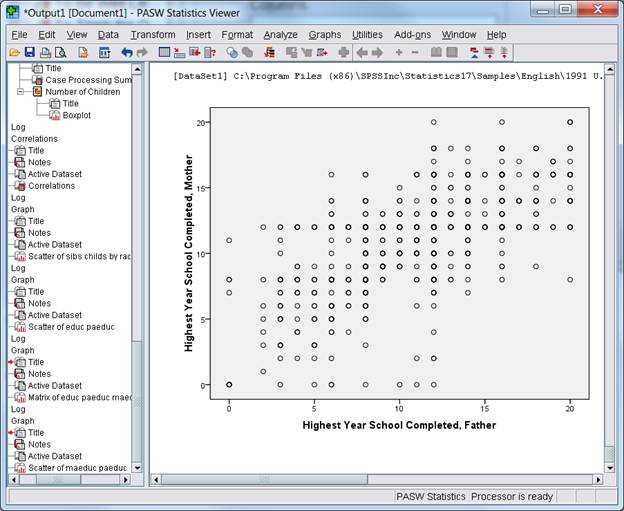
Task: Click the Go to Data icon
Action: [x=164, y=52]
